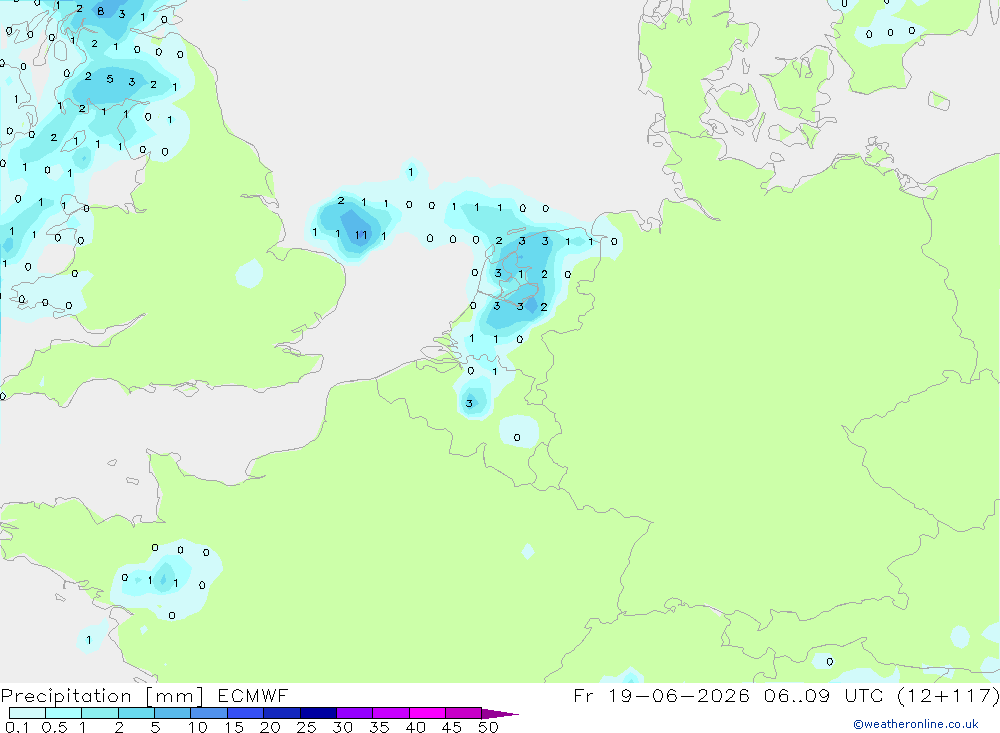Click the 20–25 mm dark blue swatch
This screenshot has height=733, width=1000.
282,713
